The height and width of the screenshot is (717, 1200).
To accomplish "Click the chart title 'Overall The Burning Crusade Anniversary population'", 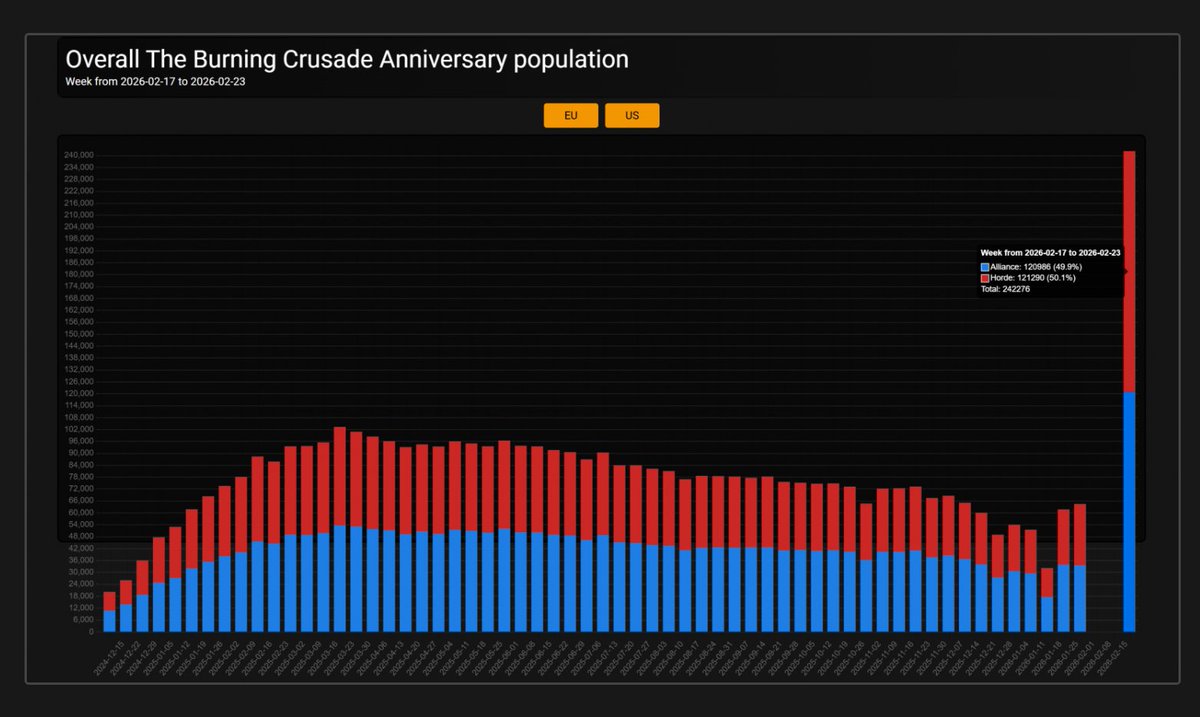I will pos(347,59).
